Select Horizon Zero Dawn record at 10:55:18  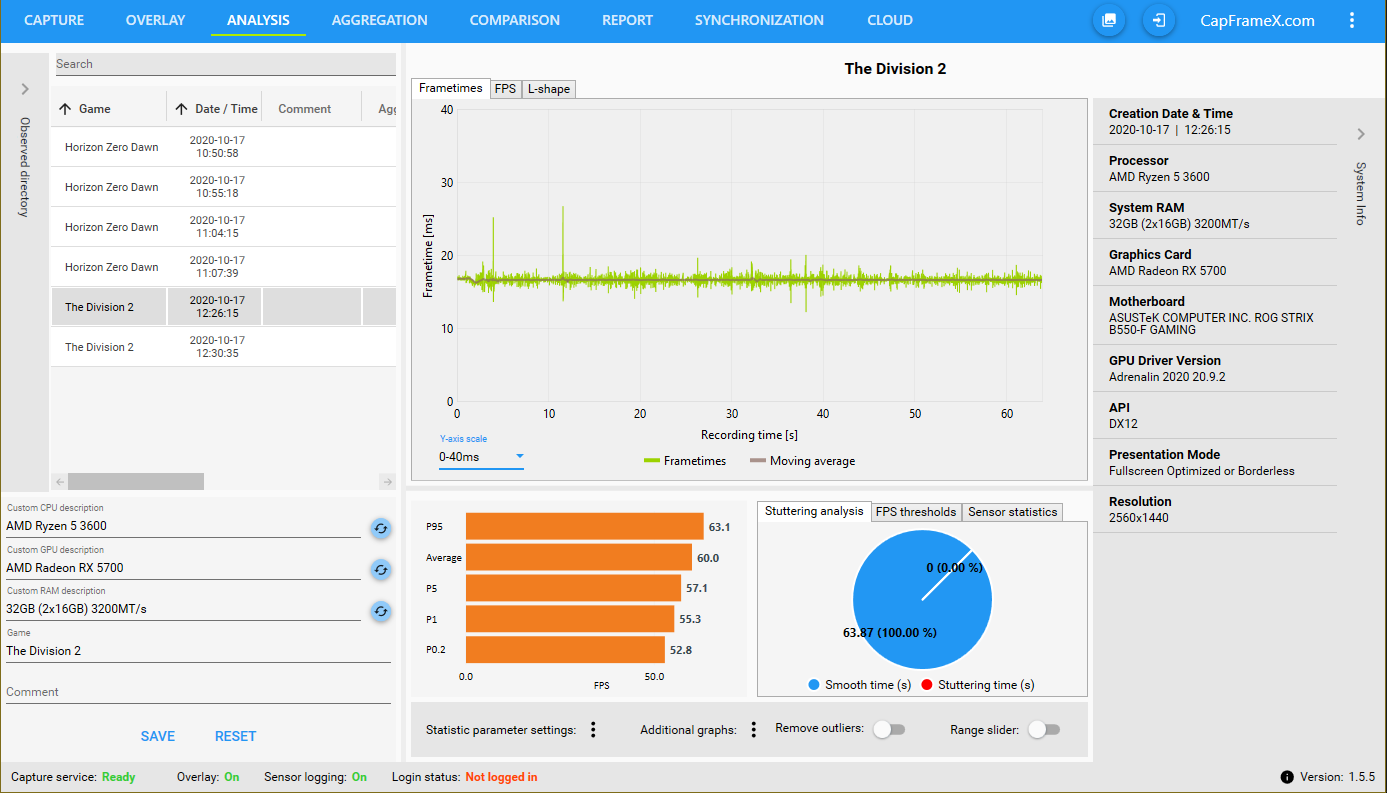[223, 187]
